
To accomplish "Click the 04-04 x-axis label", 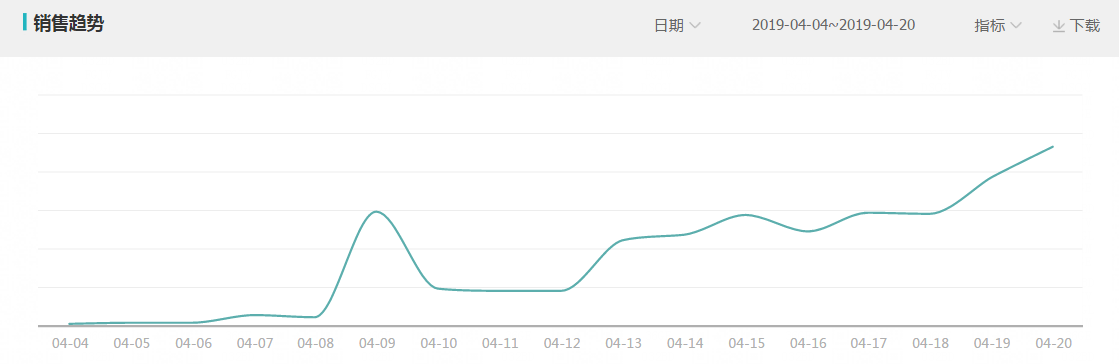I will point(70,343).
